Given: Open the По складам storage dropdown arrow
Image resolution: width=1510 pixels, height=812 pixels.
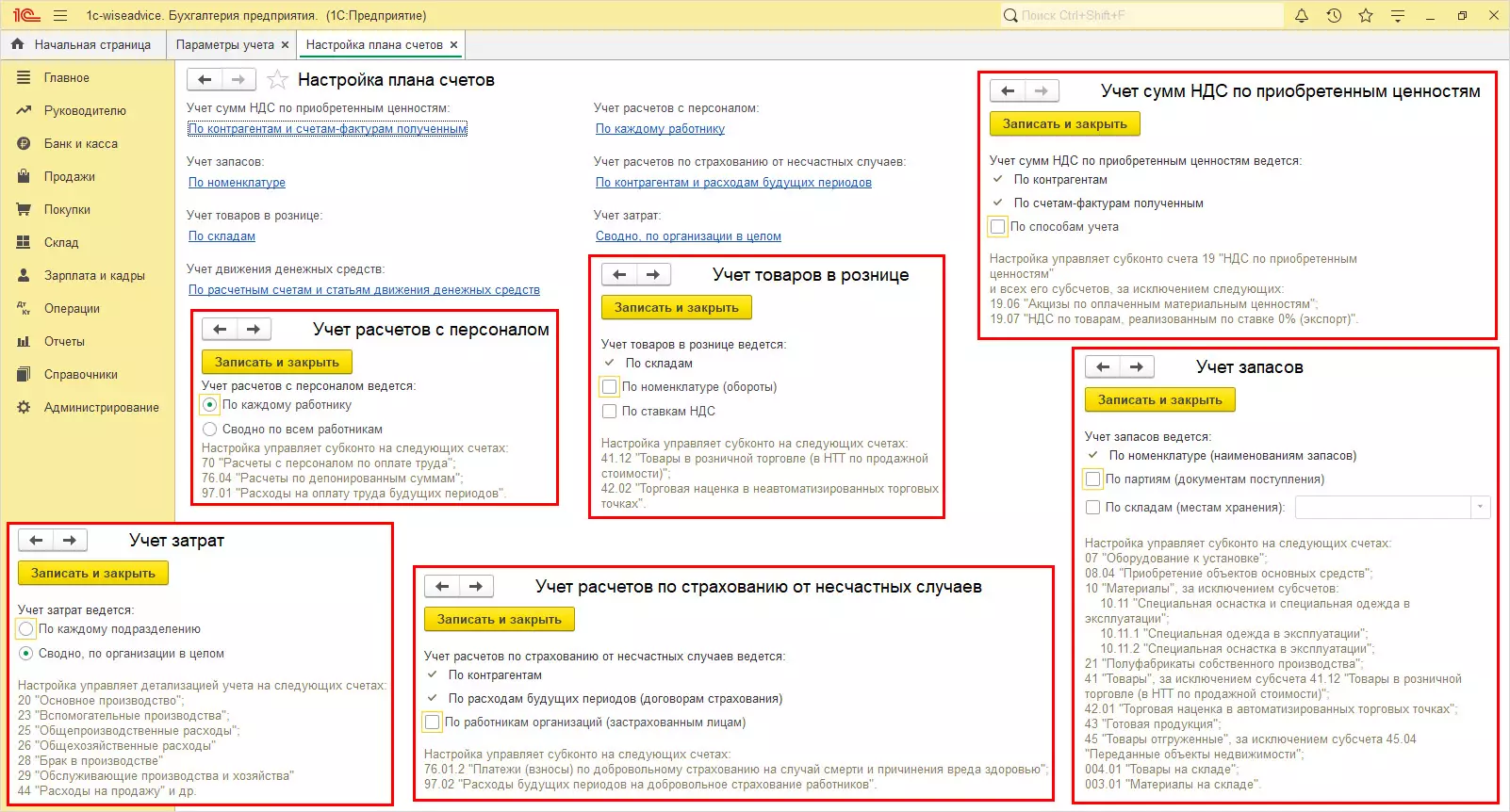Looking at the screenshot, I should 1480,507.
